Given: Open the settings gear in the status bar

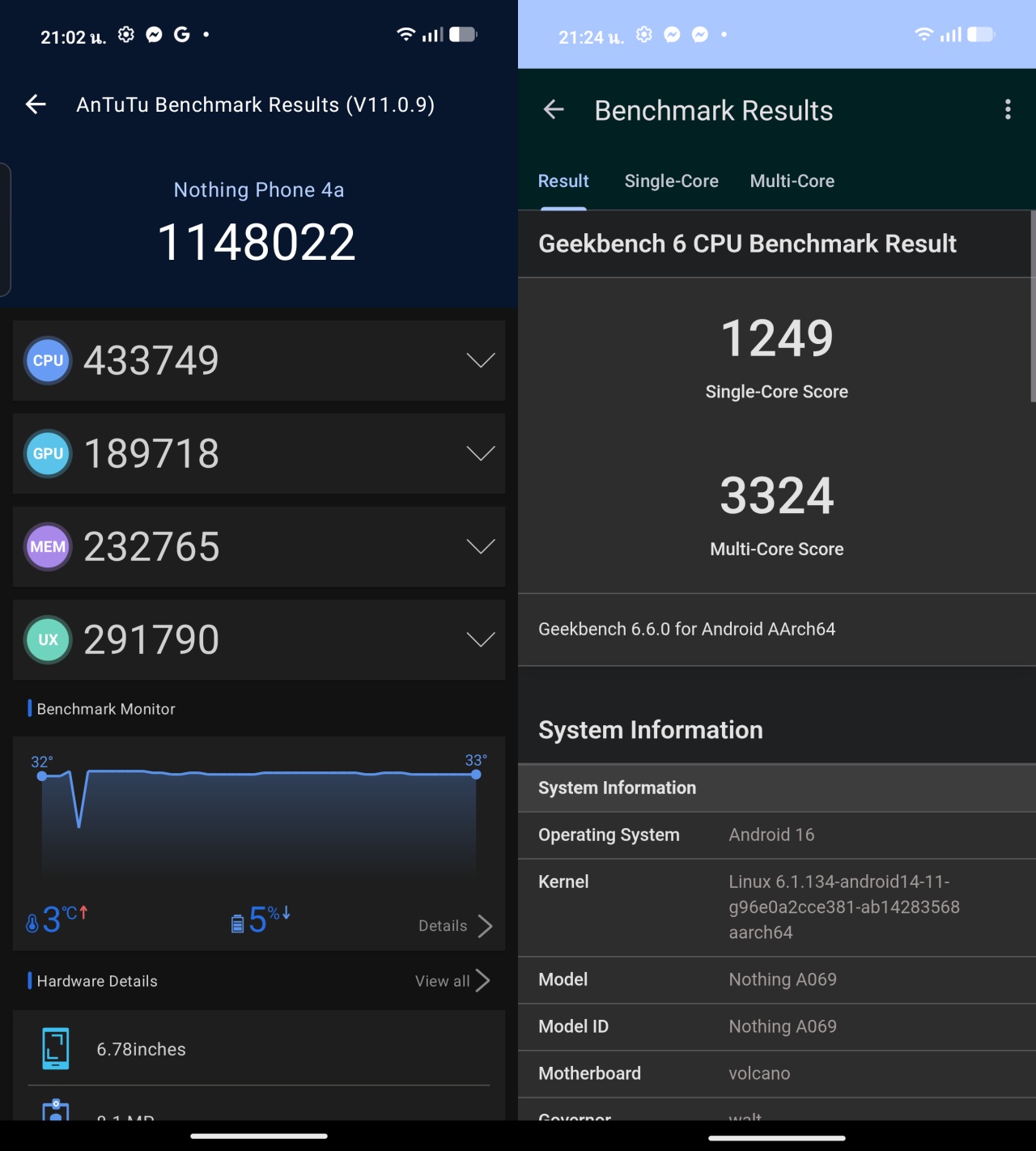Looking at the screenshot, I should click(x=125, y=34).
